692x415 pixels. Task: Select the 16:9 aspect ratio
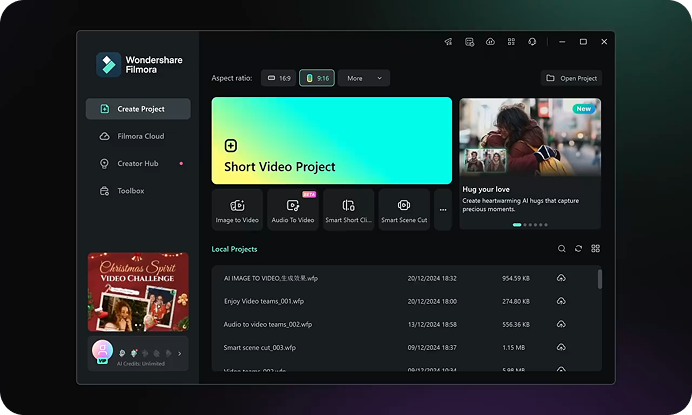278,78
